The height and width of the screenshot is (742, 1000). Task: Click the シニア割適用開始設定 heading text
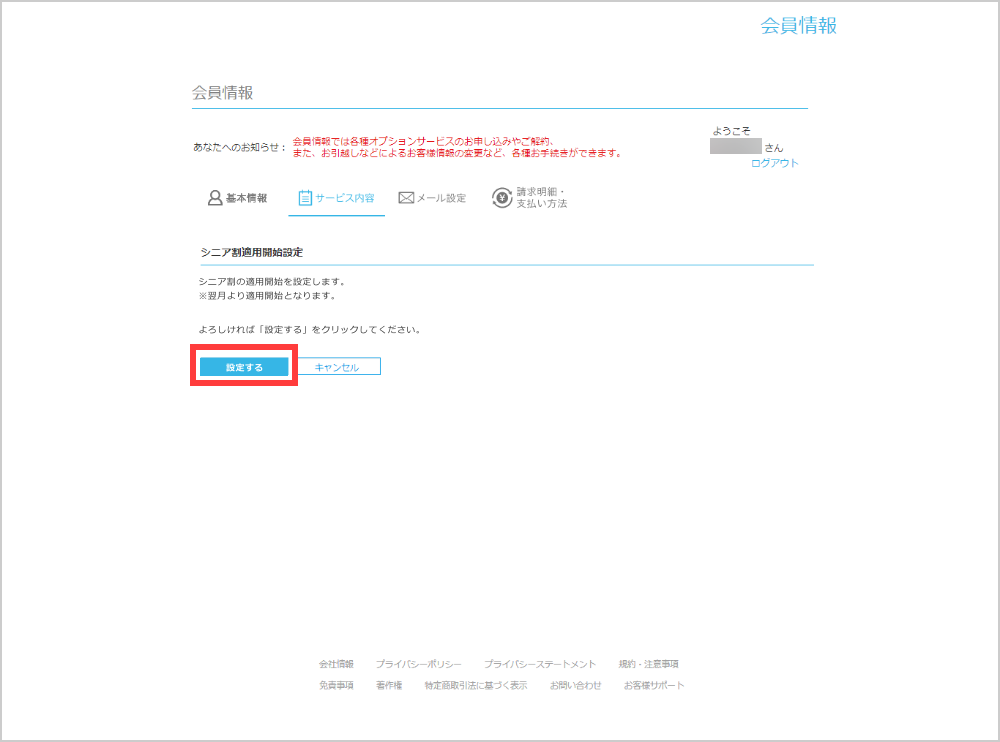point(252,252)
